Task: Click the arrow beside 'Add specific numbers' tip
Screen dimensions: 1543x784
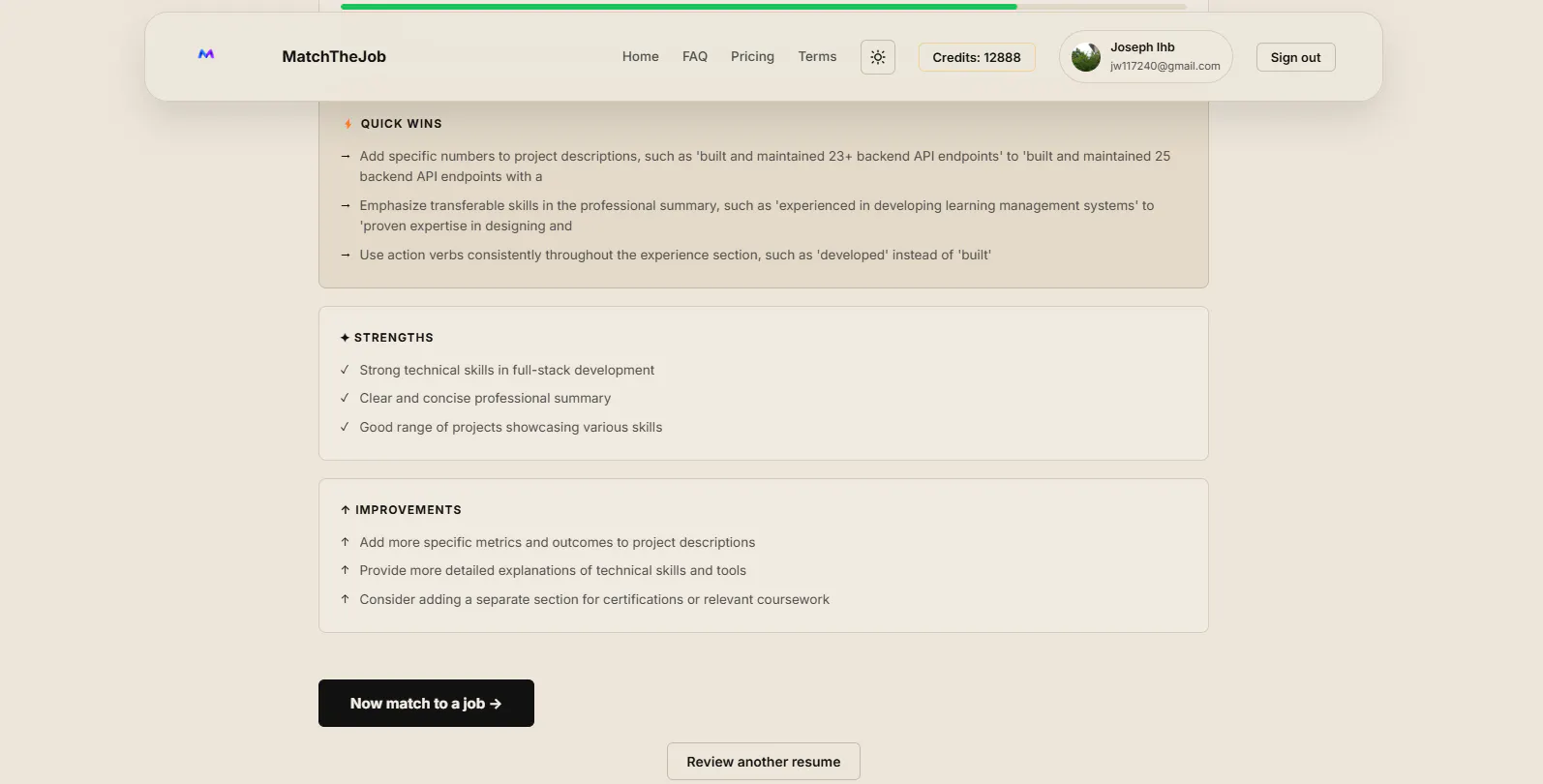Action: tap(346, 156)
